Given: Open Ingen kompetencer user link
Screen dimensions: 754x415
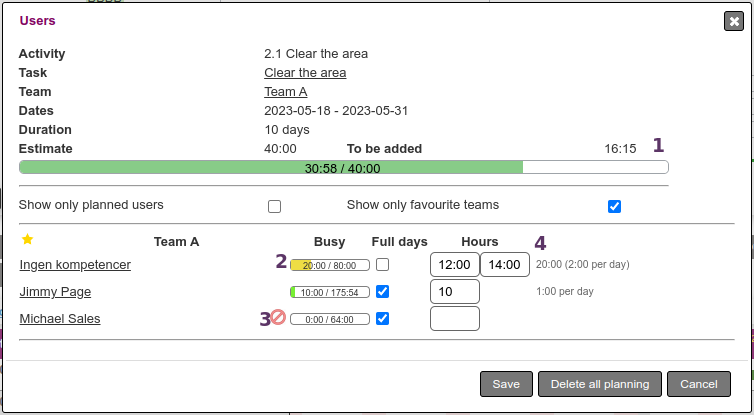Looking at the screenshot, I should pos(75,265).
